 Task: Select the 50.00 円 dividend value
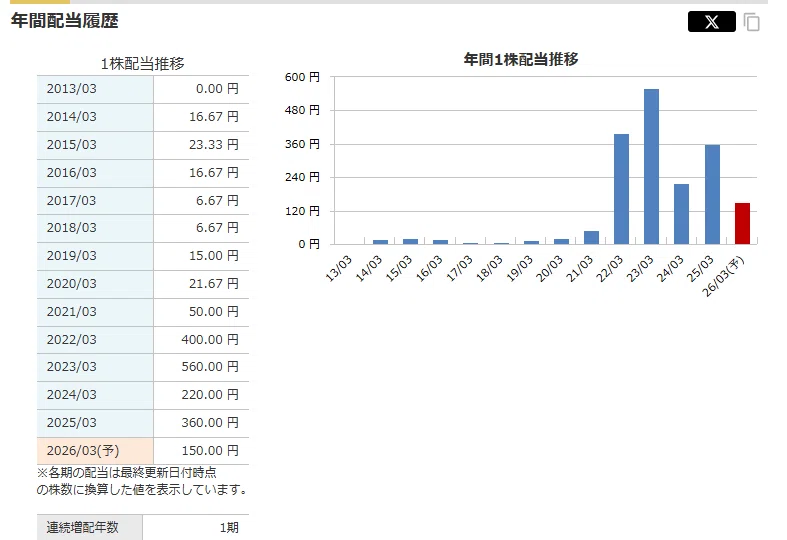(201, 312)
